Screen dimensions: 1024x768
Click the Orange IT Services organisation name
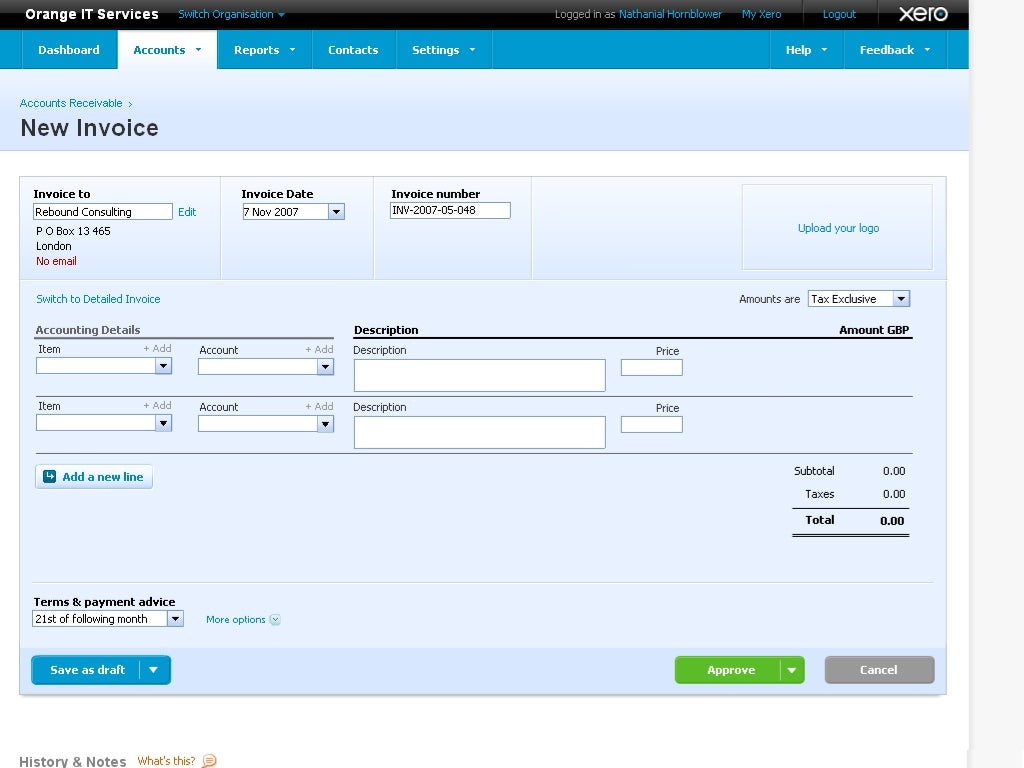pyautogui.click(x=91, y=14)
